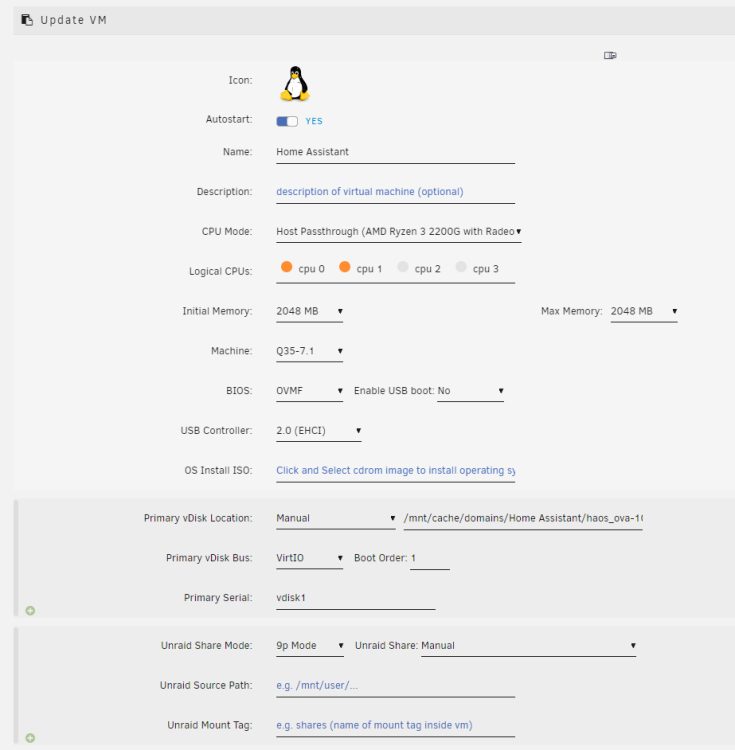
Task: Open the BIOS dropdown
Action: tap(309, 391)
